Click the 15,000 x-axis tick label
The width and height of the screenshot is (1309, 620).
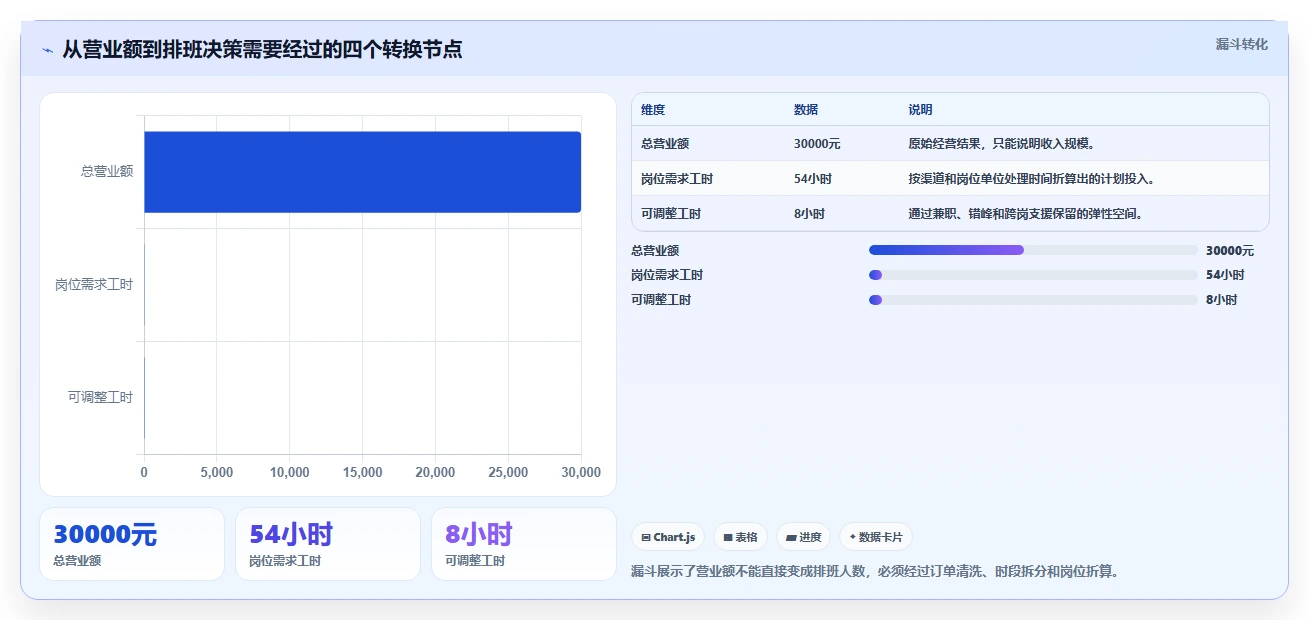pos(362,473)
